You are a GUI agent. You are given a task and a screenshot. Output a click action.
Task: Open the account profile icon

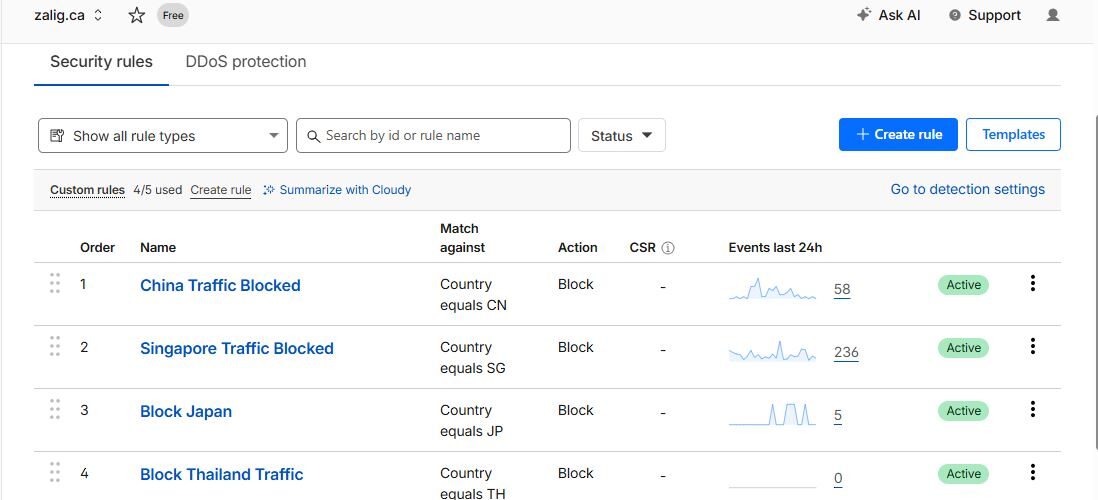point(1052,15)
